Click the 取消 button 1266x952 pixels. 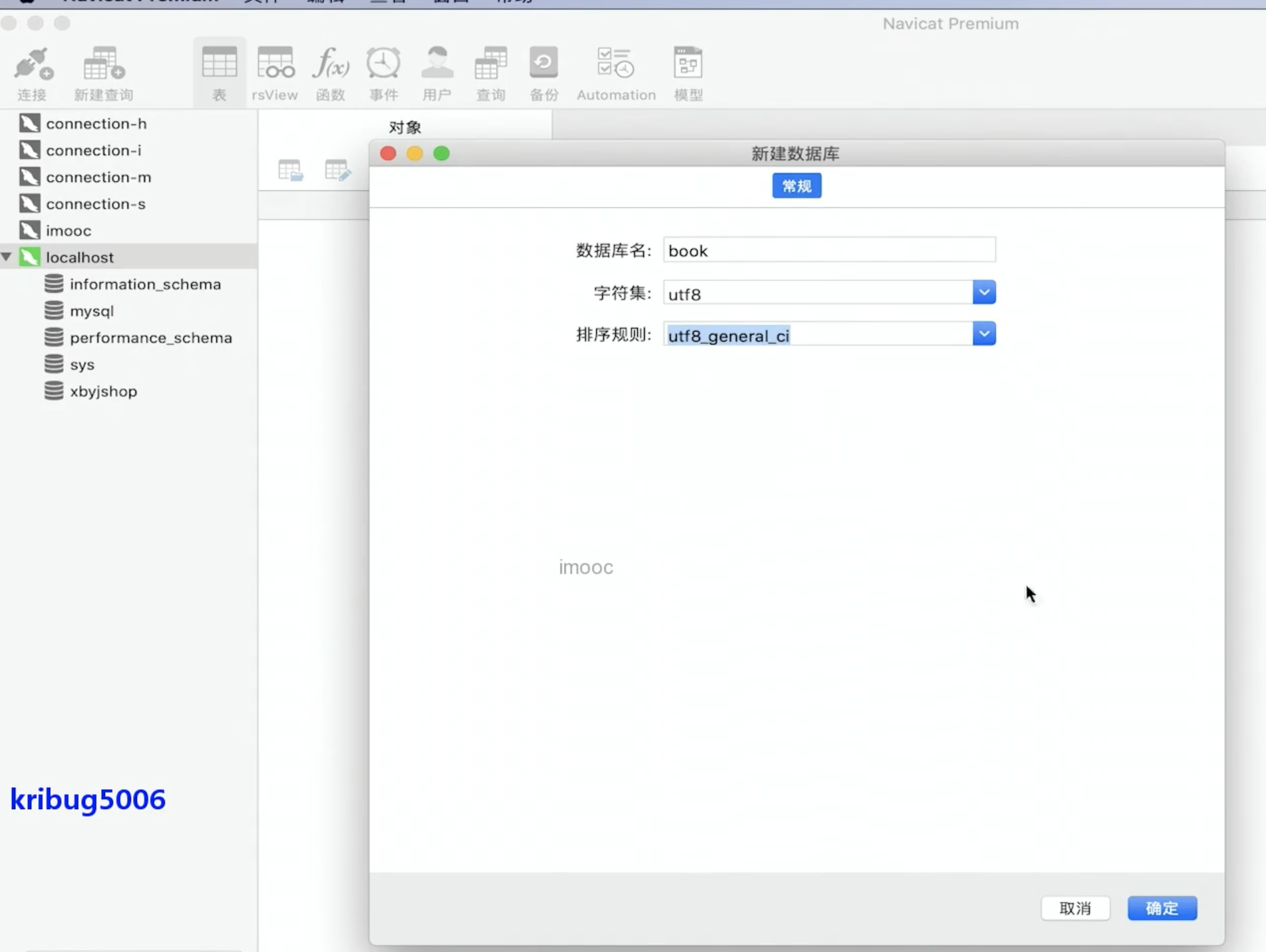pos(1075,908)
